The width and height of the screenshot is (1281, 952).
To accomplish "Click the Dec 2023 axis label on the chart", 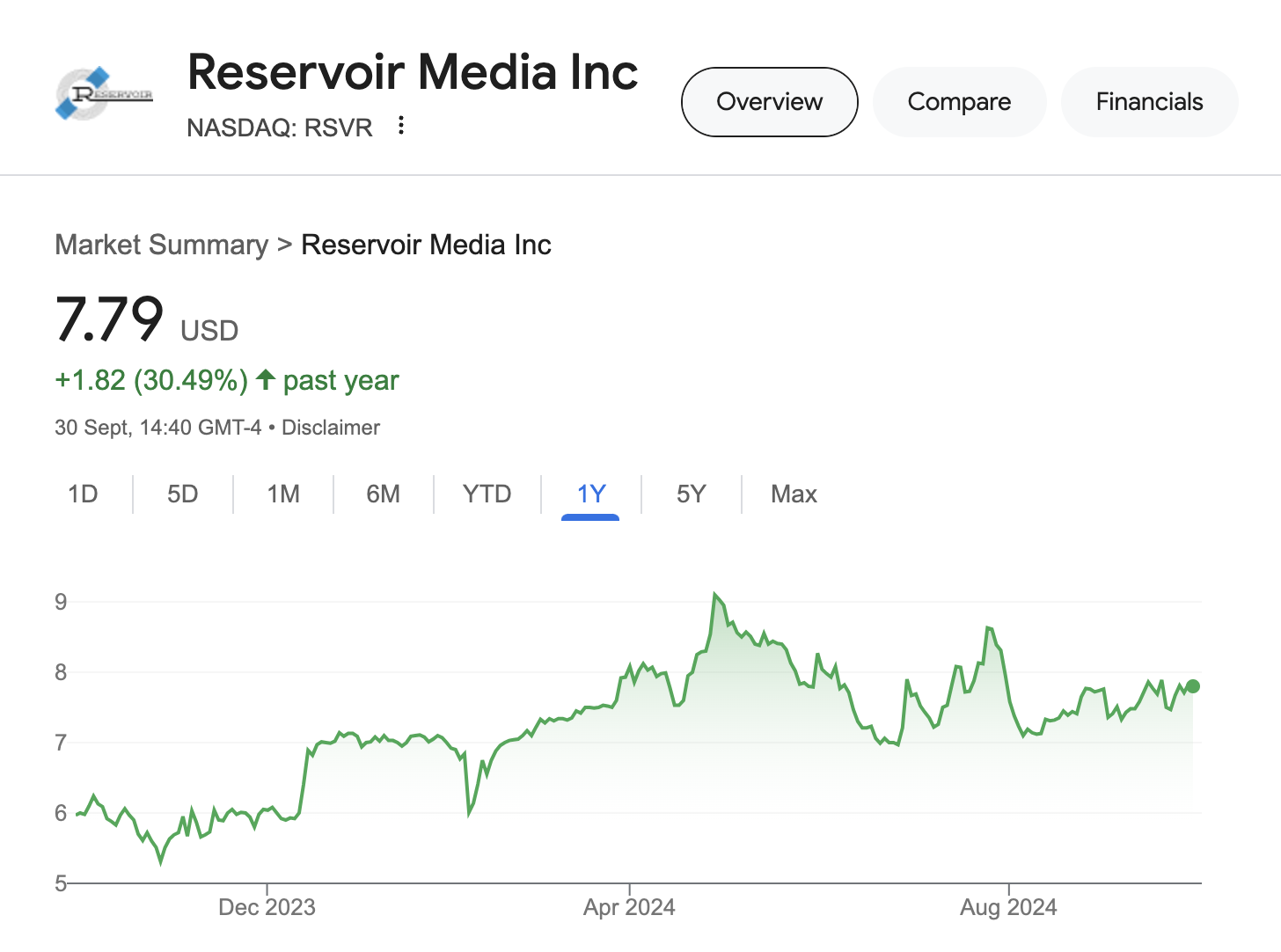I will tap(267, 906).
